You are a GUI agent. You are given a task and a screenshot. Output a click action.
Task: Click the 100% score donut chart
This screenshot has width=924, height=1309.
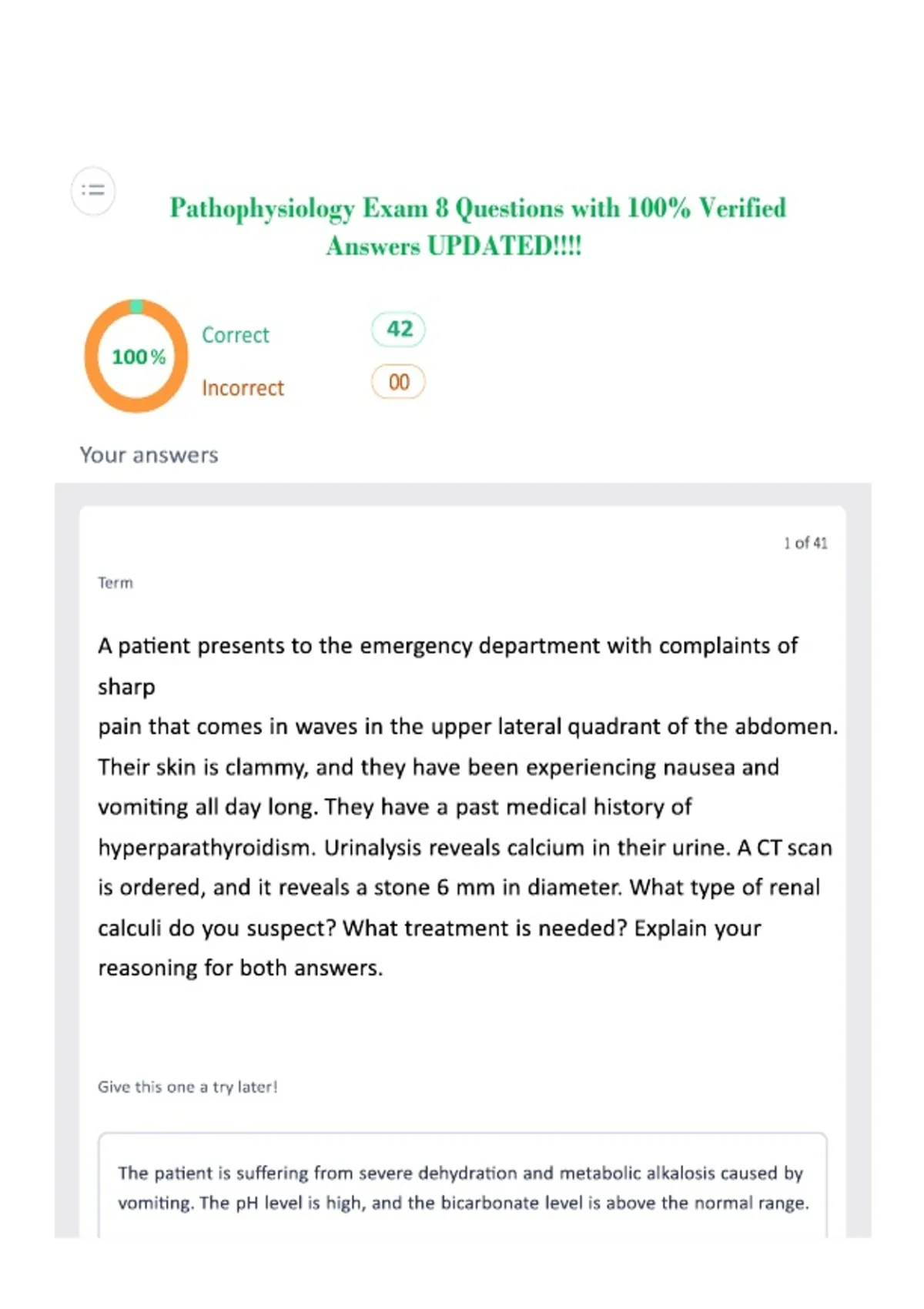(136, 356)
